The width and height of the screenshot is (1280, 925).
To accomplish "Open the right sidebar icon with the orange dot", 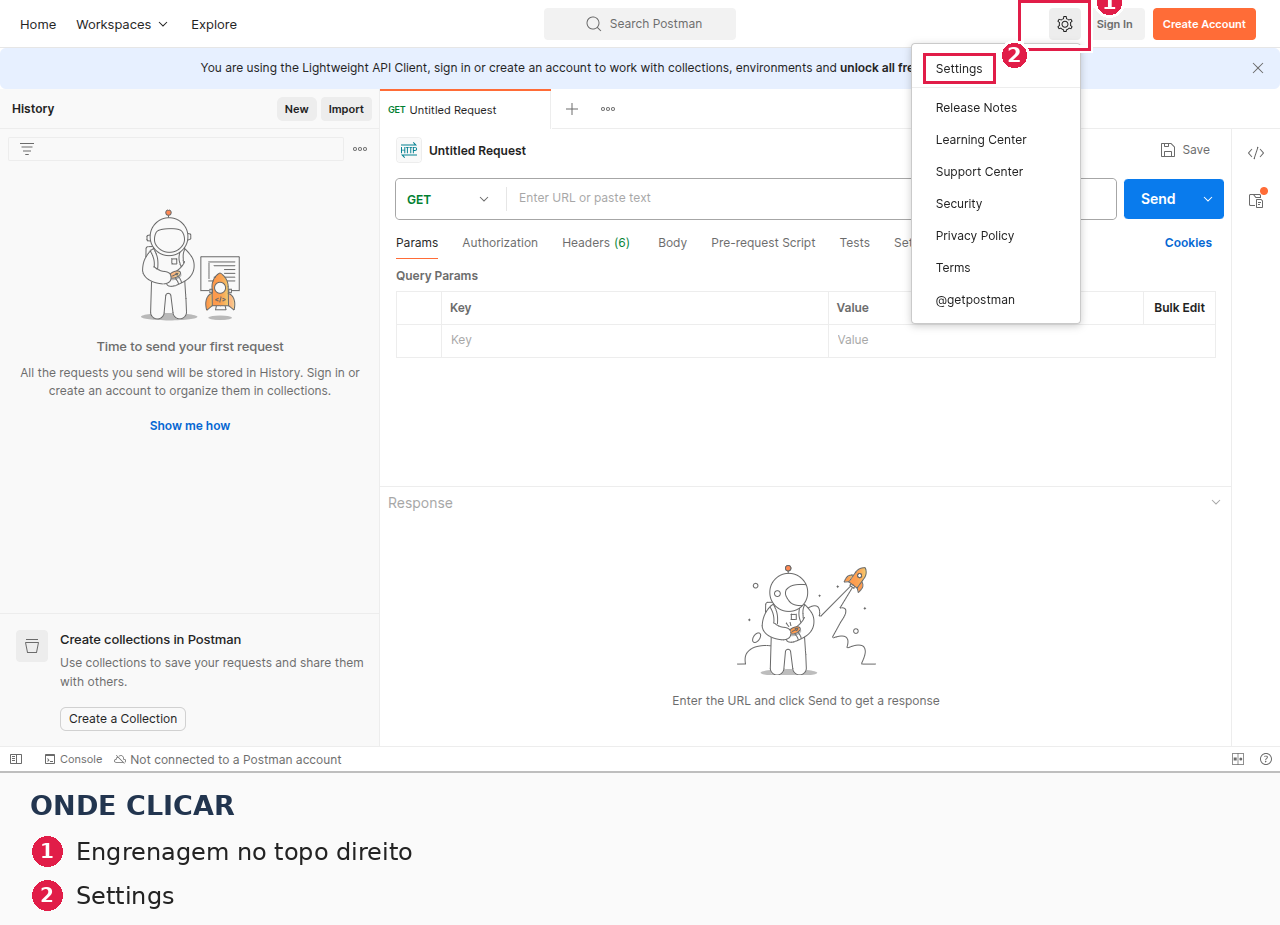I will (x=1256, y=199).
